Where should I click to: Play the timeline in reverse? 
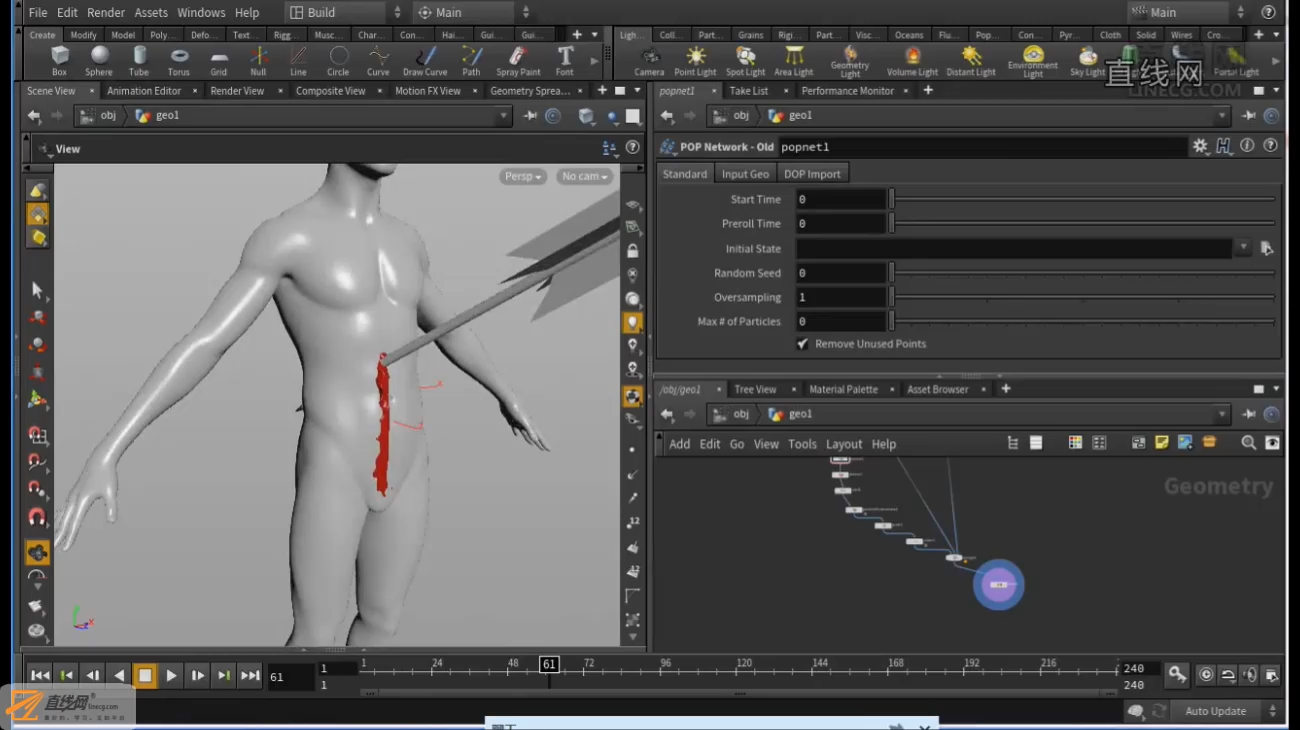[119, 676]
